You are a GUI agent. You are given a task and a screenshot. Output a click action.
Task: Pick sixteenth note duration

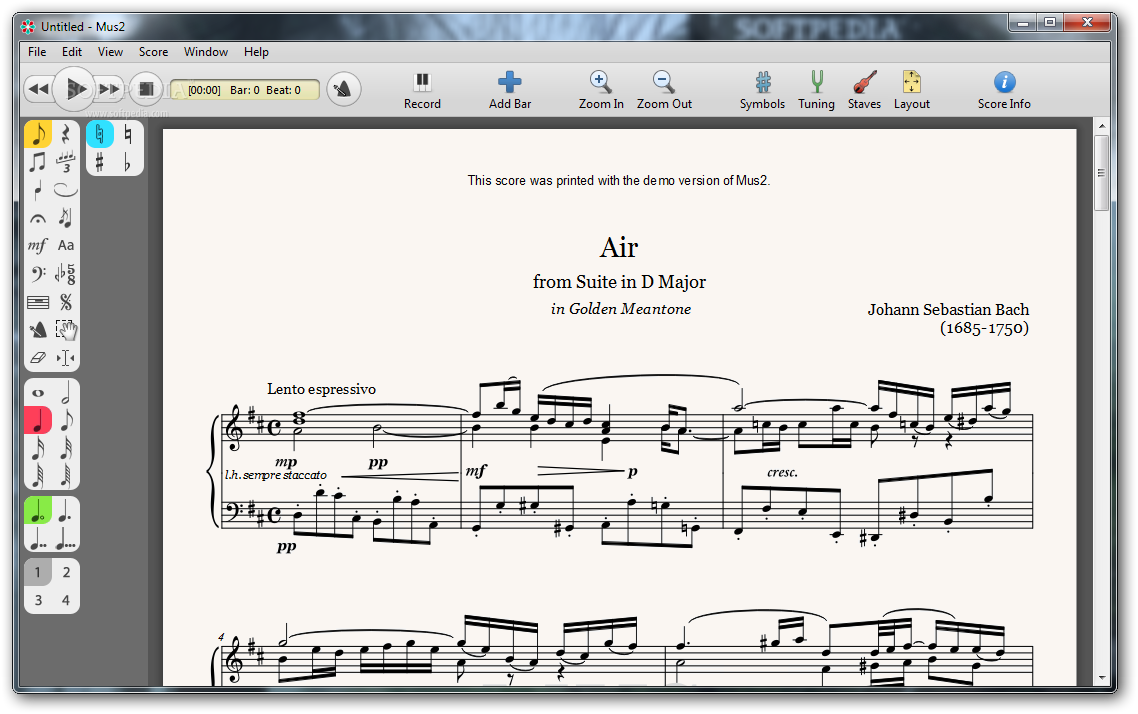[38, 448]
